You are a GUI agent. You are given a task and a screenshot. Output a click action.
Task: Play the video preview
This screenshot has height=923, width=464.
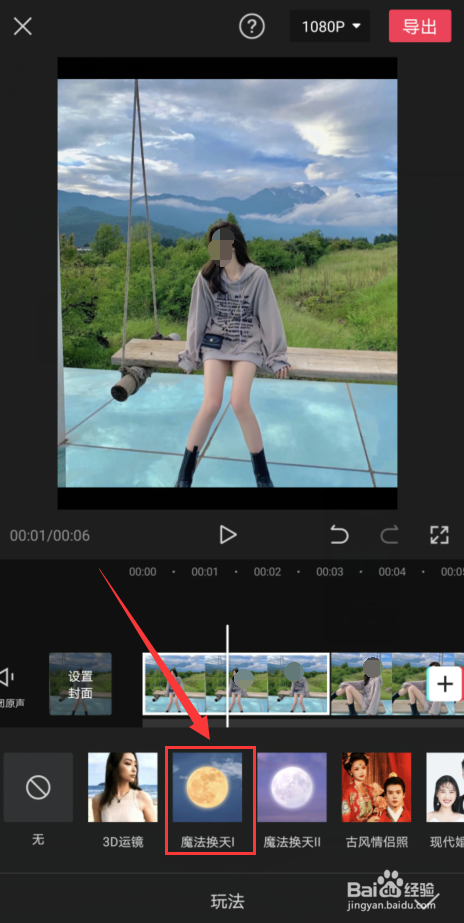[227, 535]
